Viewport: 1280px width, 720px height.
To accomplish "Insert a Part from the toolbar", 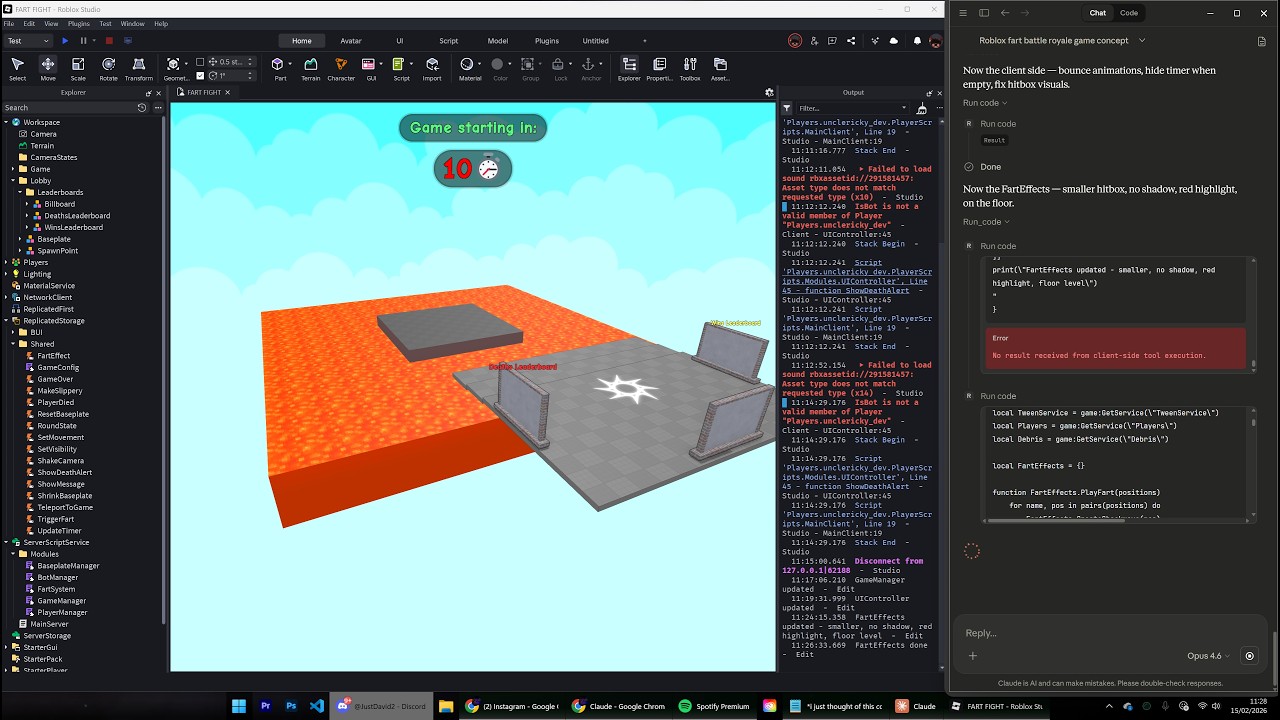I will pyautogui.click(x=280, y=68).
